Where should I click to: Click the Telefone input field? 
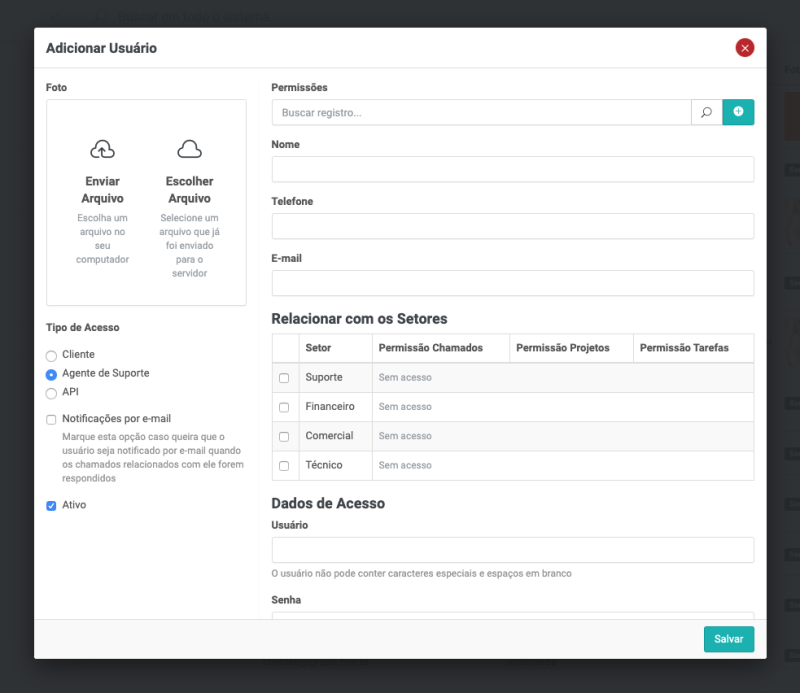[512, 226]
